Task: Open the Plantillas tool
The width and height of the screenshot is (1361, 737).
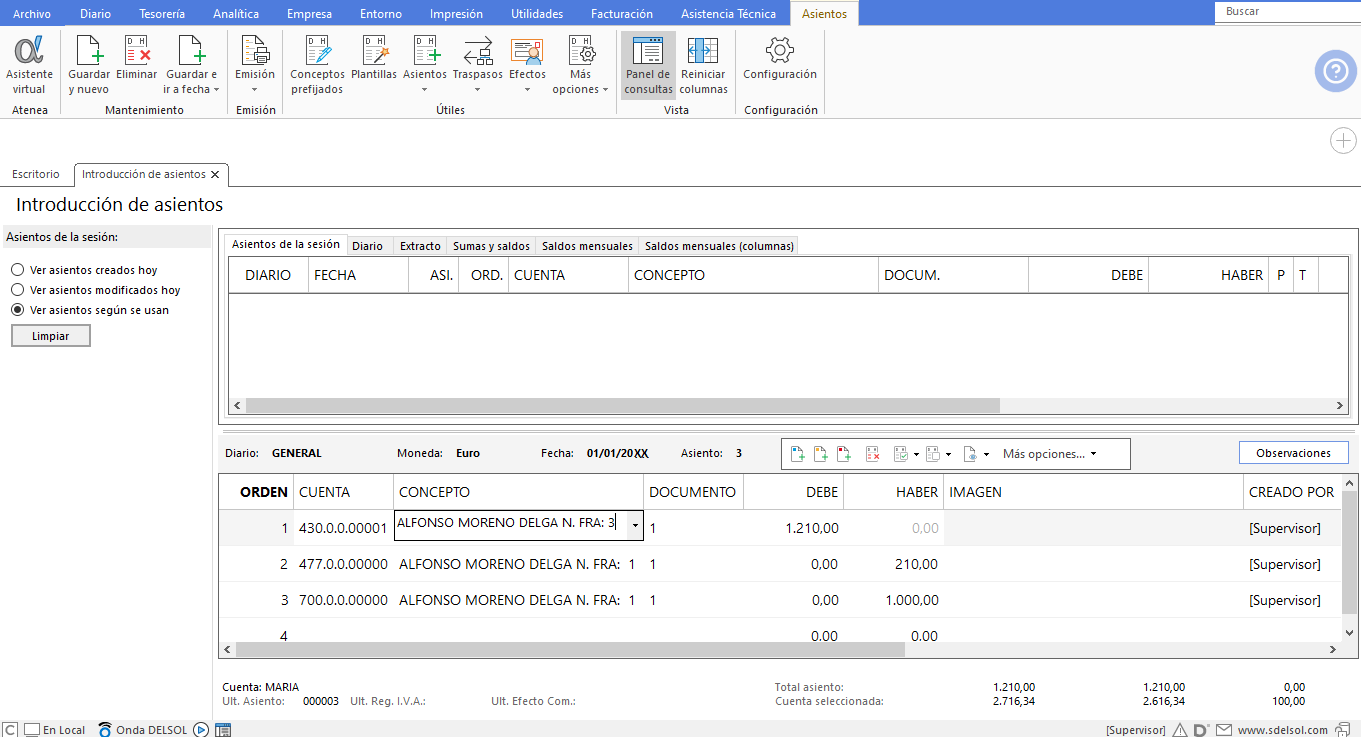Action: point(374,58)
